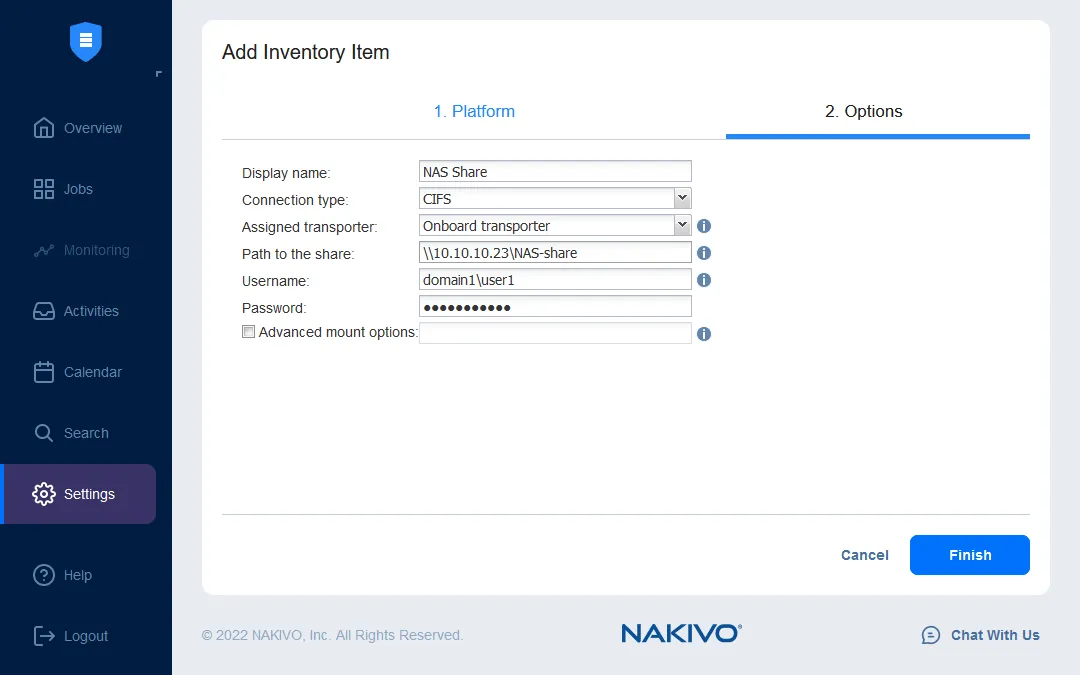The width and height of the screenshot is (1080, 675).
Task: Show info tooltip for Path to the share
Action: coord(704,253)
